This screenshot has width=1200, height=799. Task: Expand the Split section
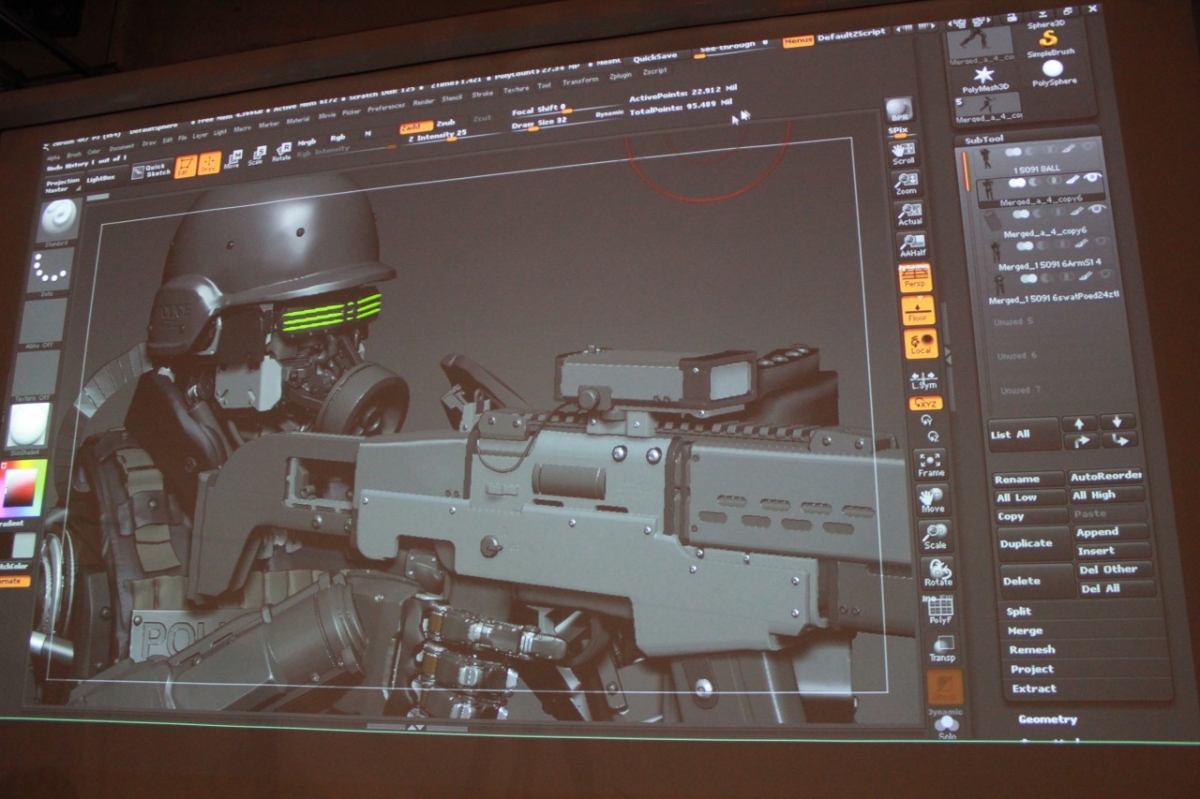click(x=1019, y=611)
